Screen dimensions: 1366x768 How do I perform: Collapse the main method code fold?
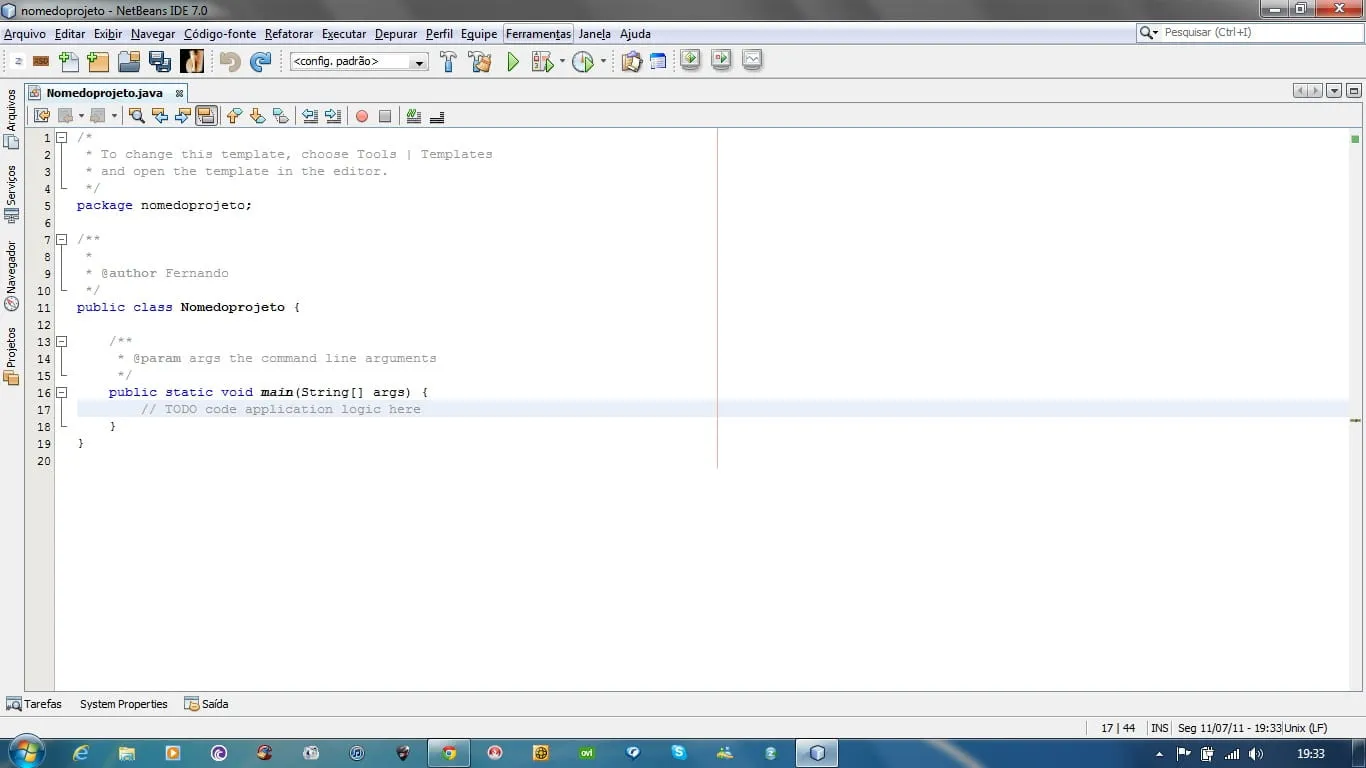tap(61, 393)
